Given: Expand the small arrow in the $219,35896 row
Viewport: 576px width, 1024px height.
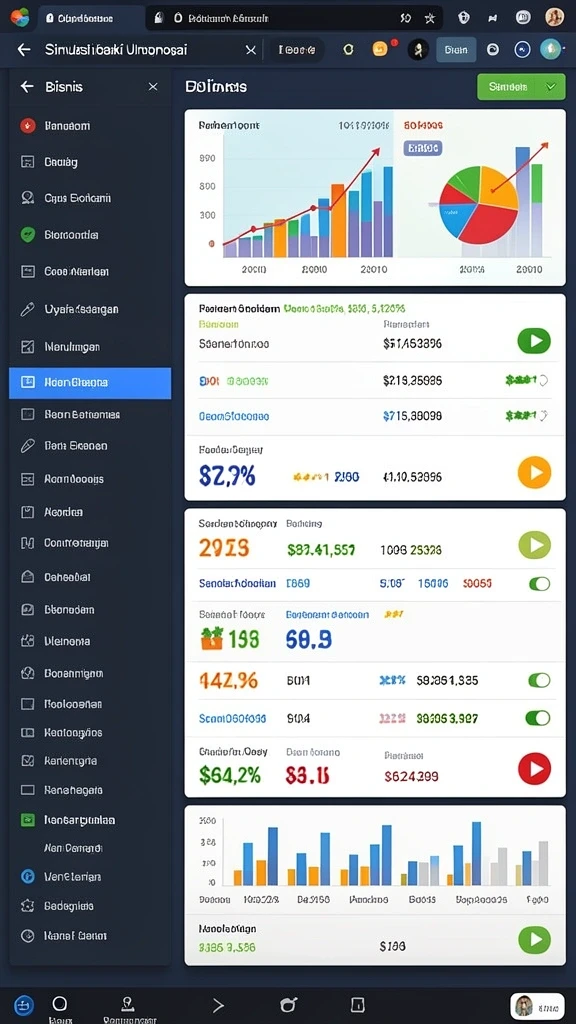Looking at the screenshot, I should pos(543,379).
